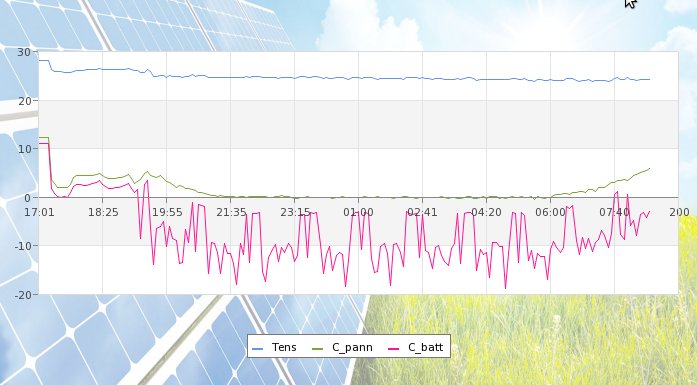697x385 pixels.
Task: Click the 04:20 time axis label
Action: coord(486,213)
